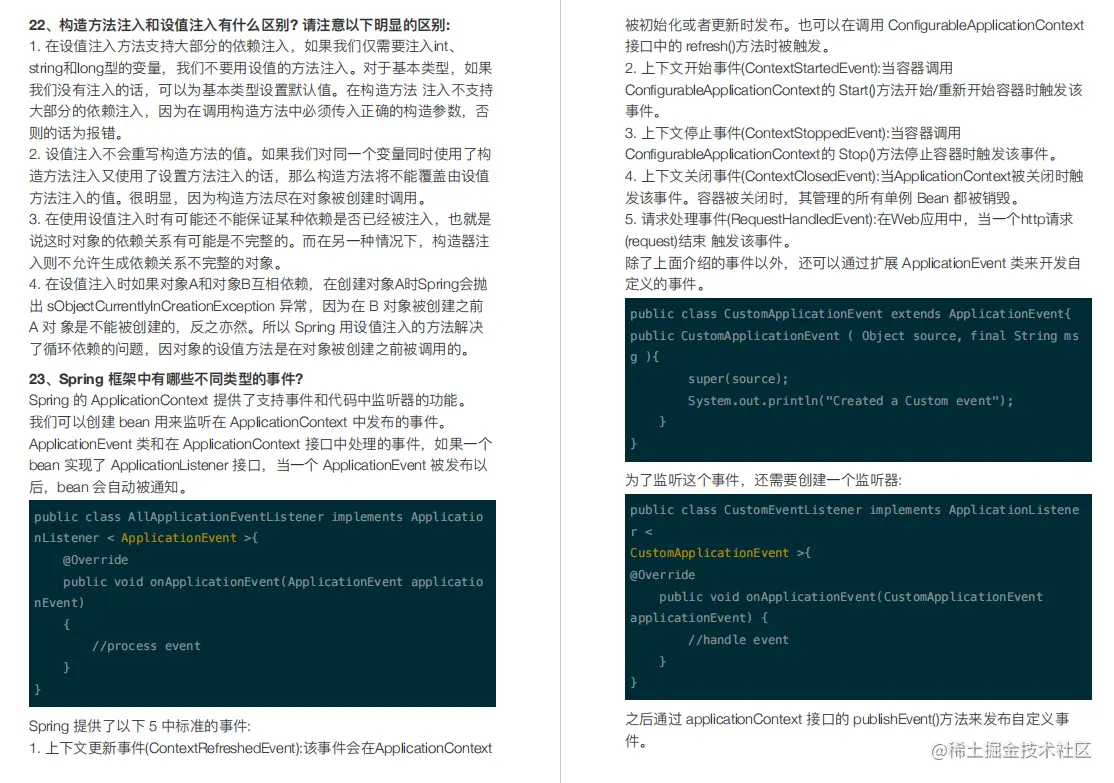The width and height of the screenshot is (1114, 783).
Task: Click code 'System.out.println("Created a Custom event");'
Action: pyautogui.click(x=850, y=401)
